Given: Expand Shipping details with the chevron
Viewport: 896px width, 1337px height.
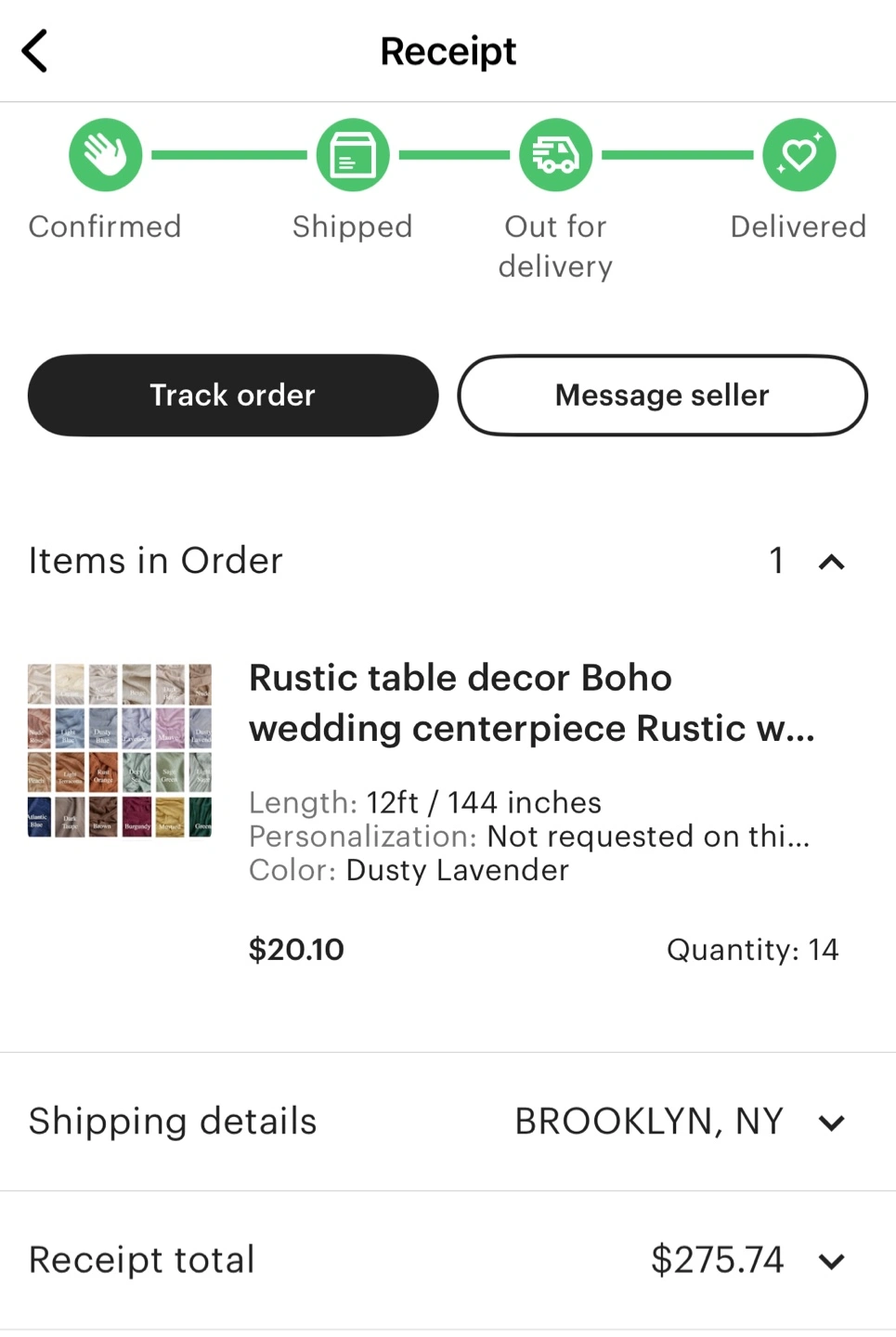Looking at the screenshot, I should click(831, 1123).
